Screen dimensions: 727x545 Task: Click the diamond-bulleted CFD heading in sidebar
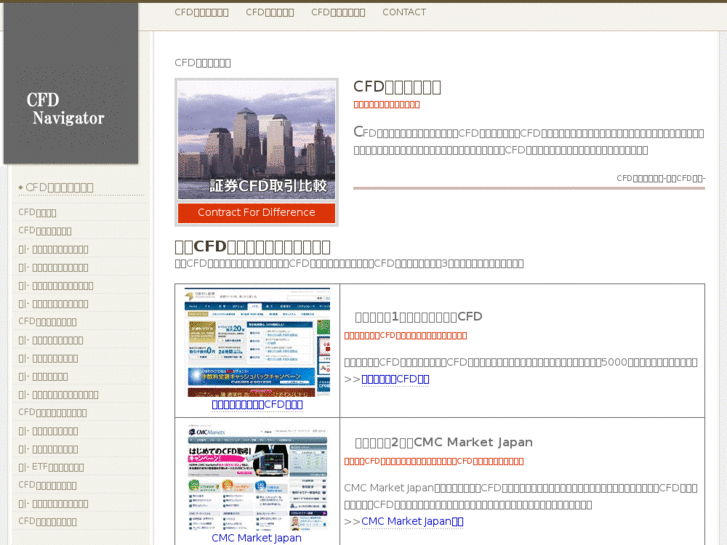coord(56,187)
